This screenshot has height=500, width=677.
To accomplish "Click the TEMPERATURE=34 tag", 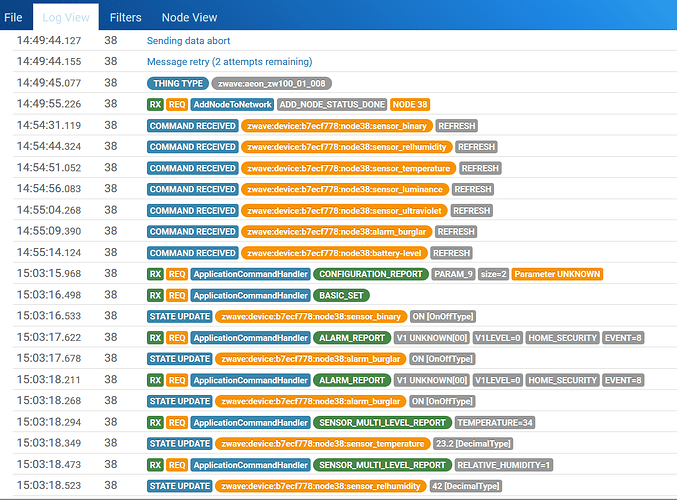I will tap(495, 422).
